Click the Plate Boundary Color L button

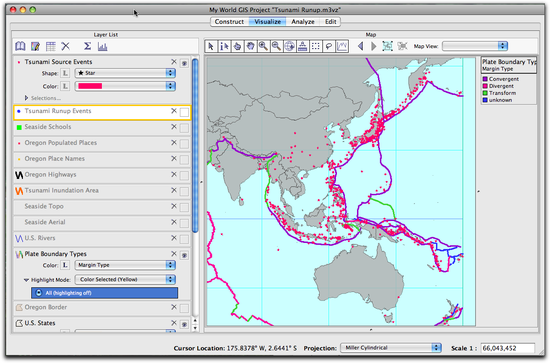click(x=65, y=265)
